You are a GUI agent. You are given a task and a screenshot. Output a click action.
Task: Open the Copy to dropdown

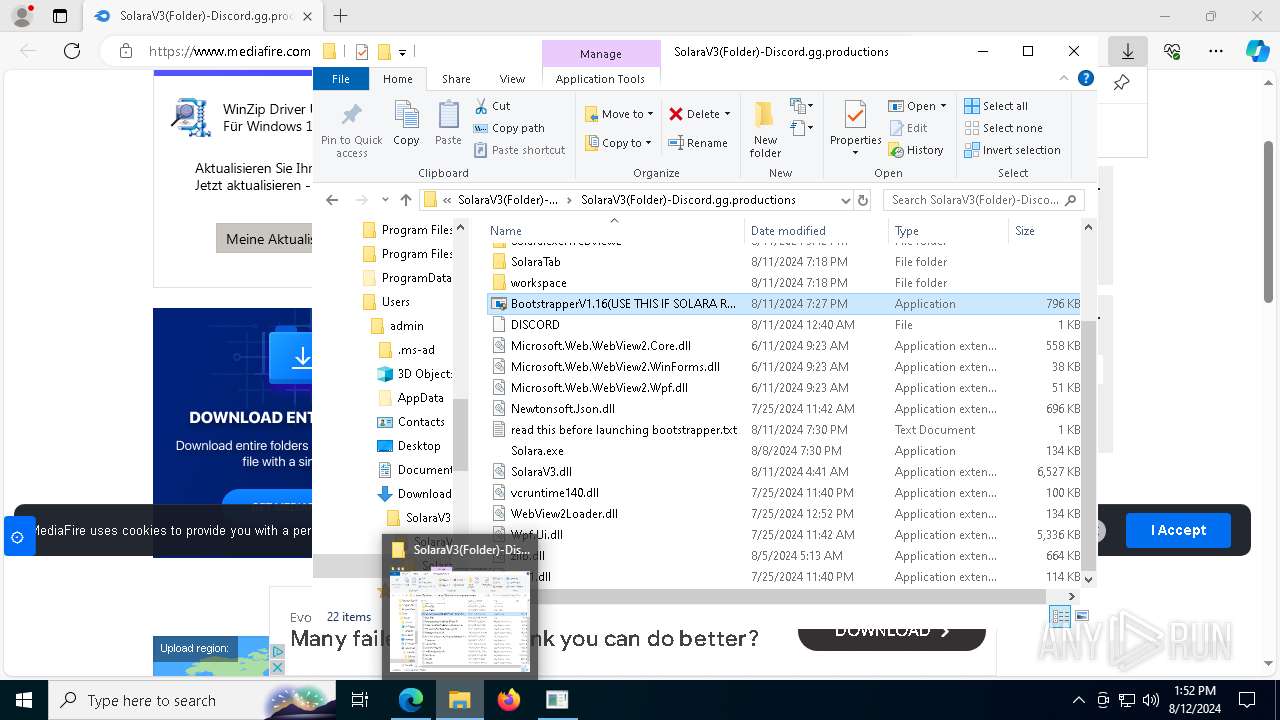coord(618,143)
